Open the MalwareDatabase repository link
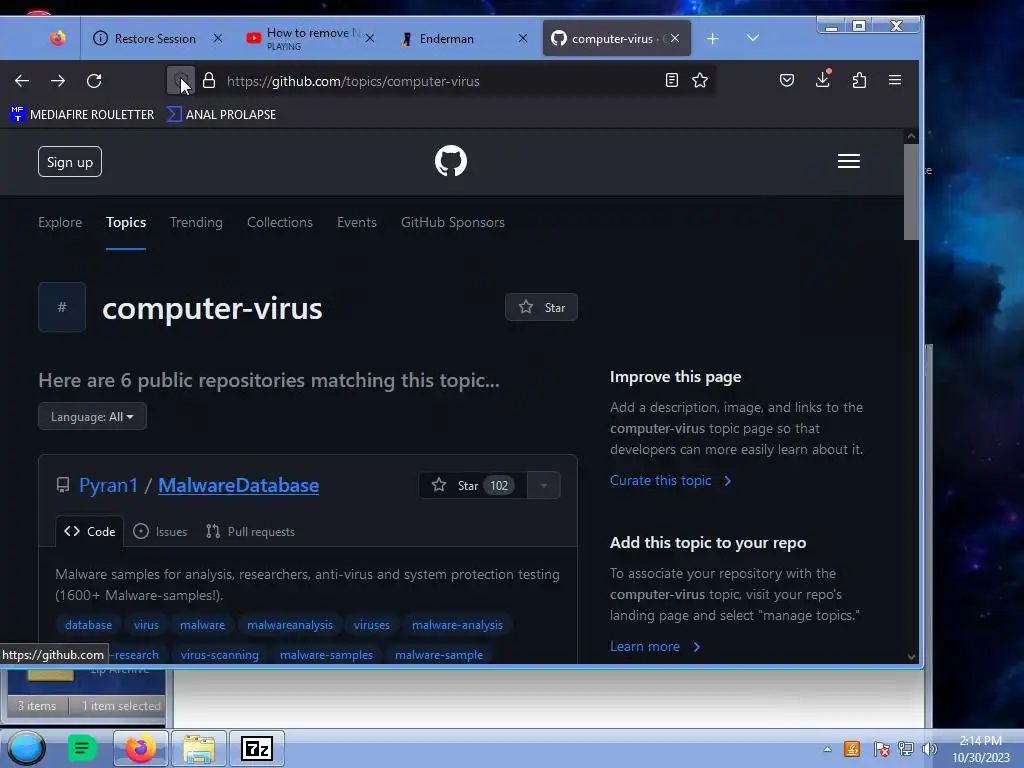1024x768 pixels. pyautogui.click(x=238, y=485)
